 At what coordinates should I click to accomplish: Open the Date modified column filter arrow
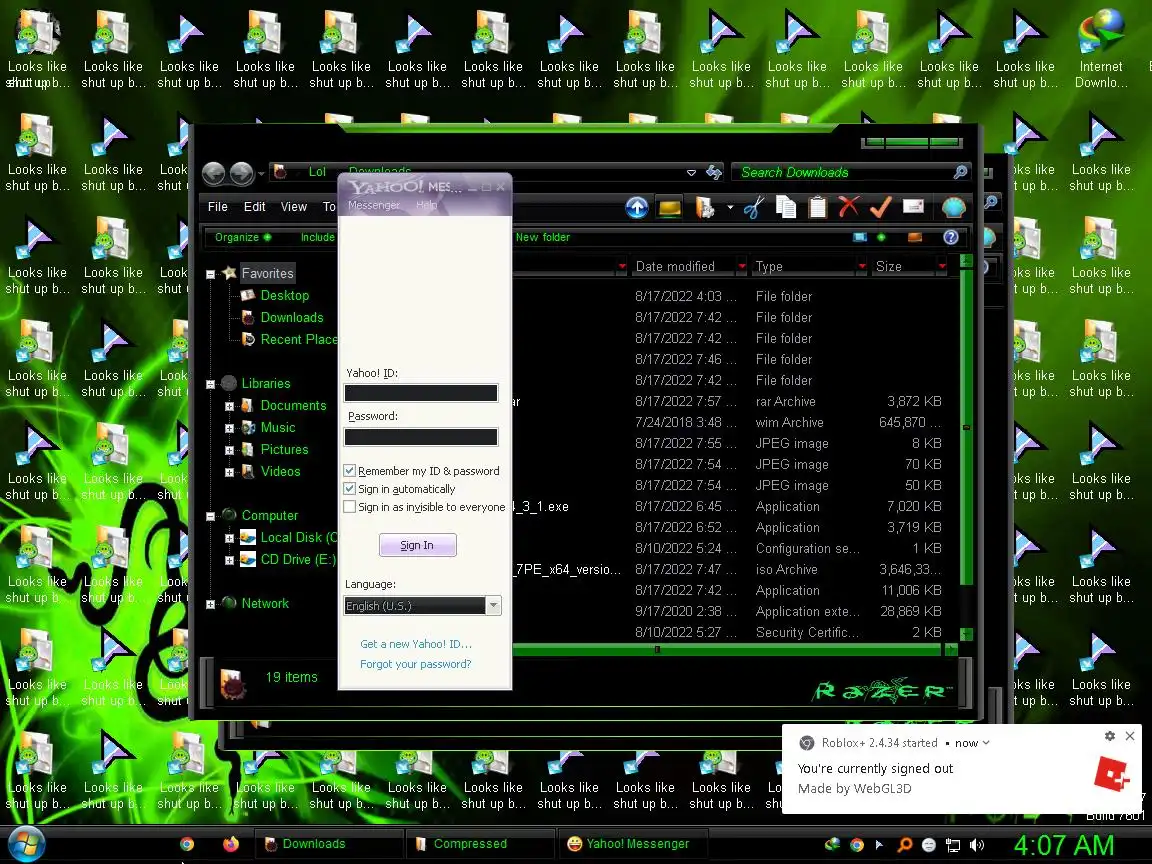click(742, 266)
